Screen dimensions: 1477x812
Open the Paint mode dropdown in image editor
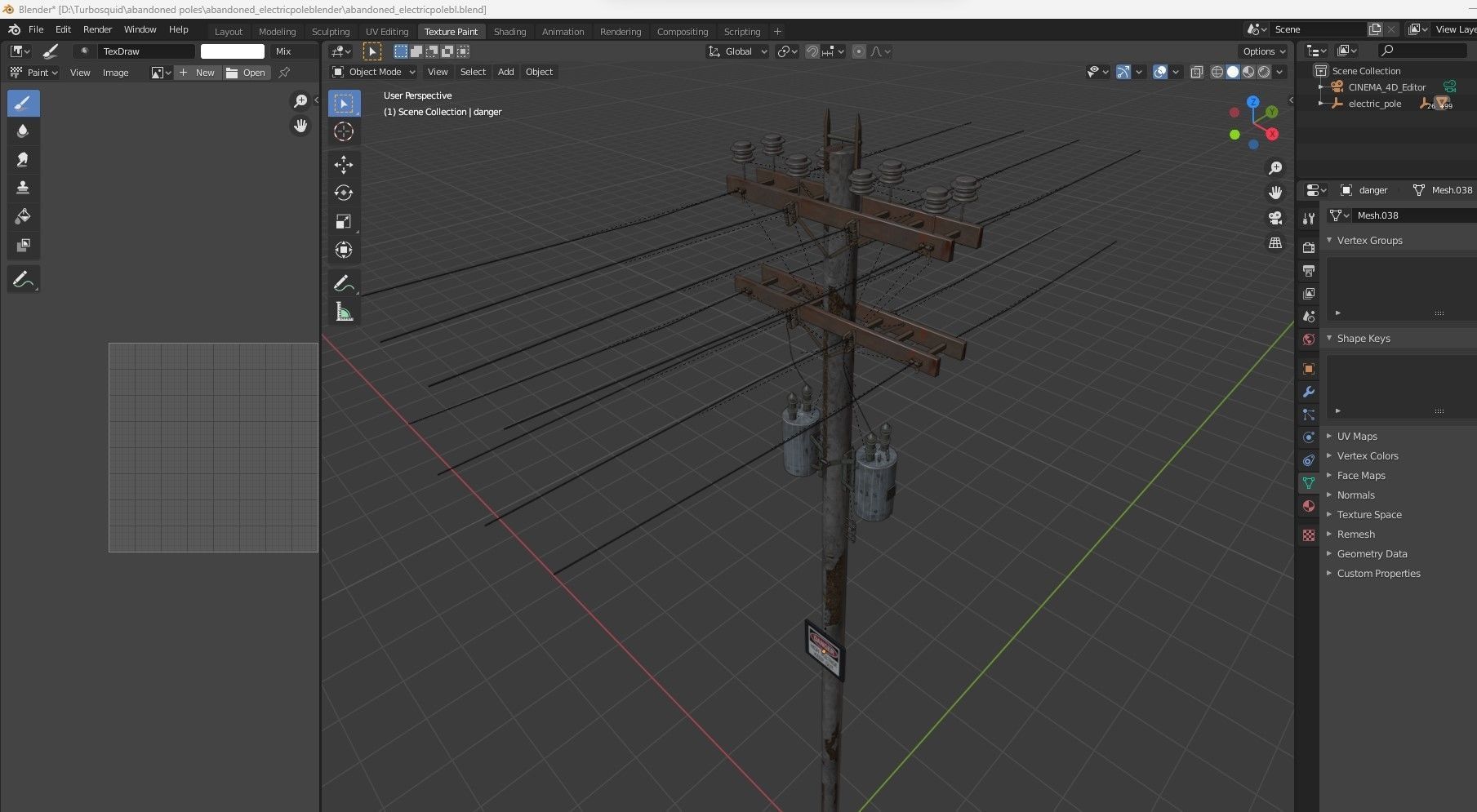click(33, 73)
